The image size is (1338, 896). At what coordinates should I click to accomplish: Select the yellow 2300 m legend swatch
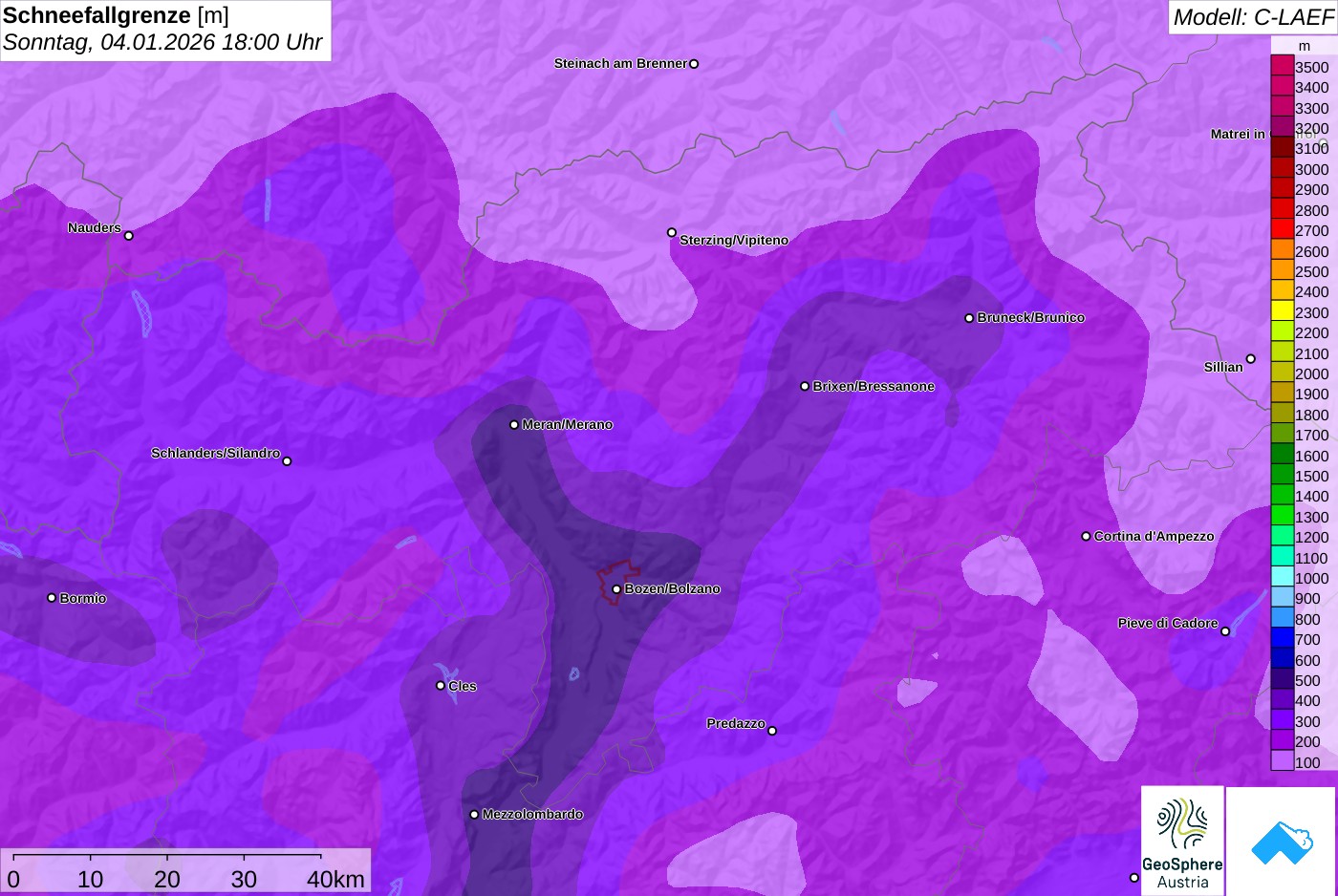(1283, 311)
